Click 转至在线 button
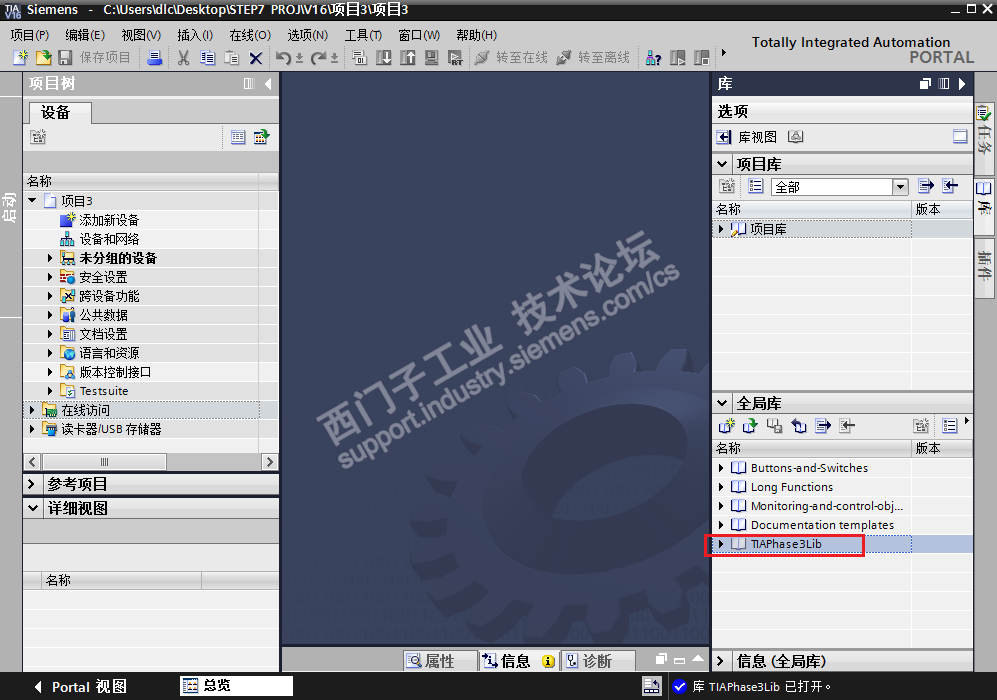 [x=511, y=58]
